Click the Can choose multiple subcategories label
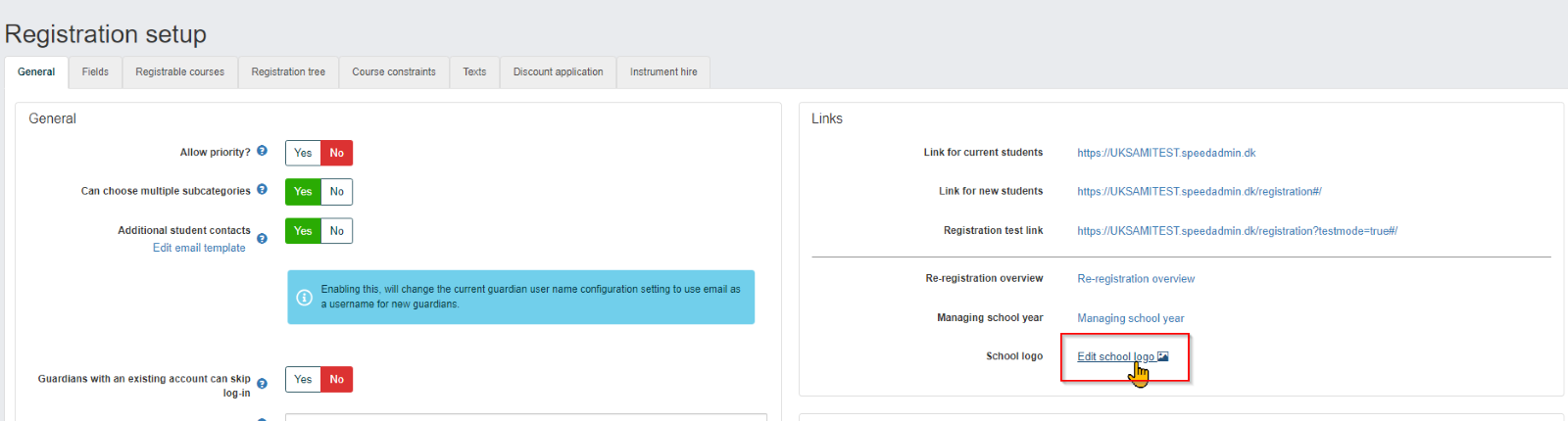 point(166,191)
